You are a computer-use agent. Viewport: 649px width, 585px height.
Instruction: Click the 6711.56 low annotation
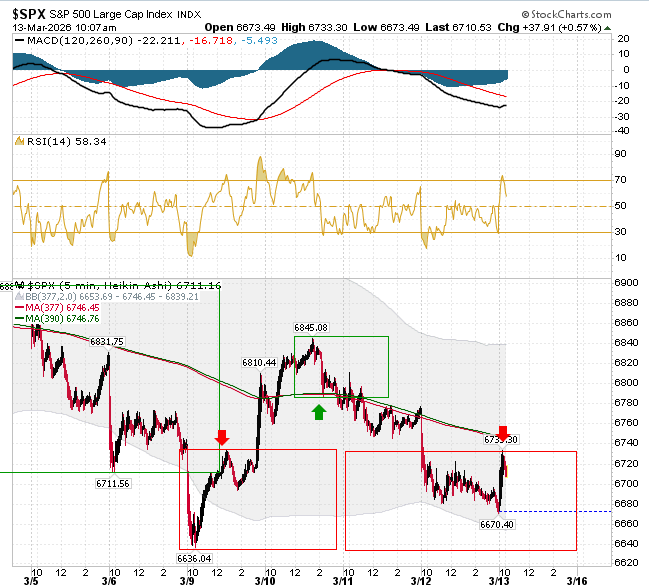(x=113, y=483)
